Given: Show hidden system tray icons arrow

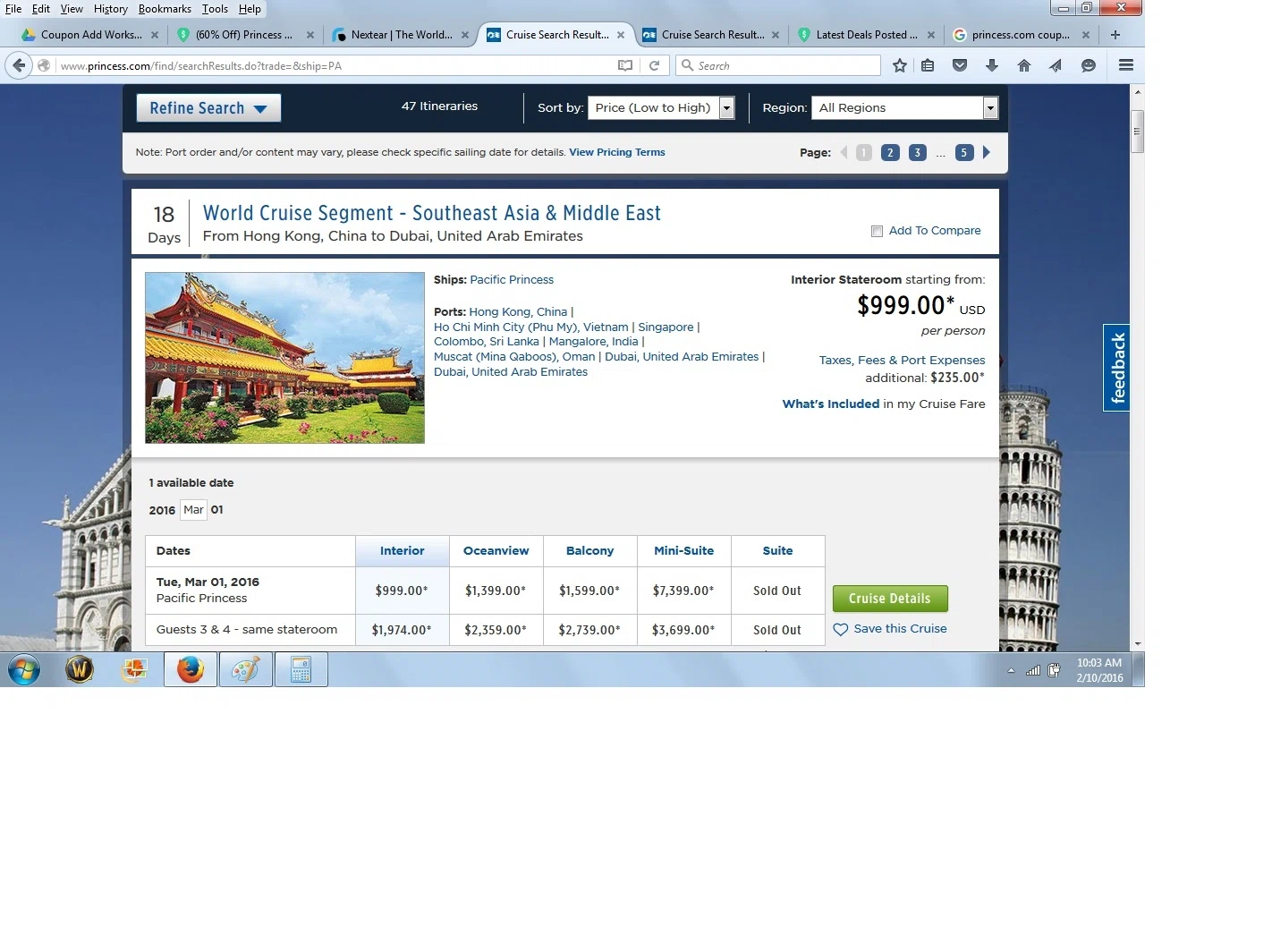Looking at the screenshot, I should [1011, 670].
